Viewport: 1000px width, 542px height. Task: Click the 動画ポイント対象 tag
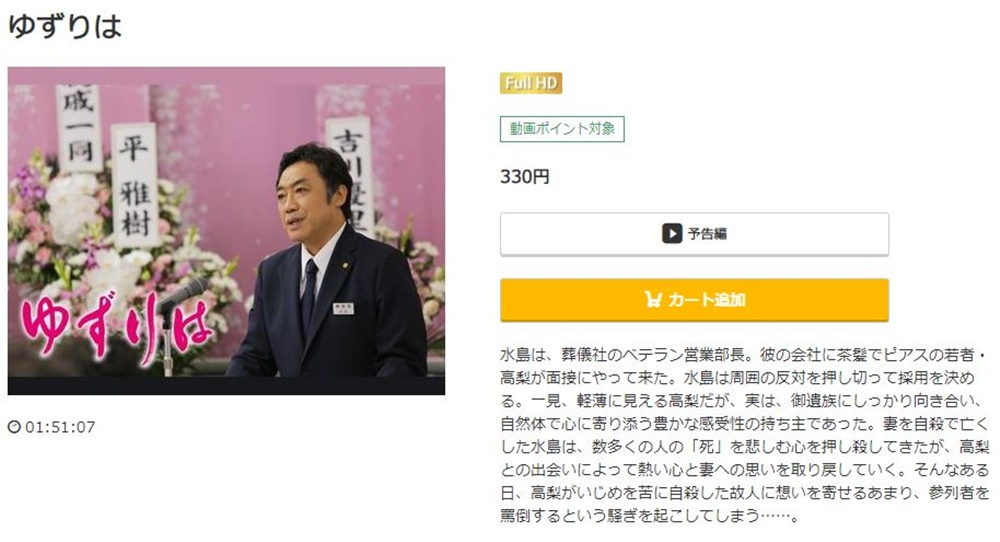[562, 129]
